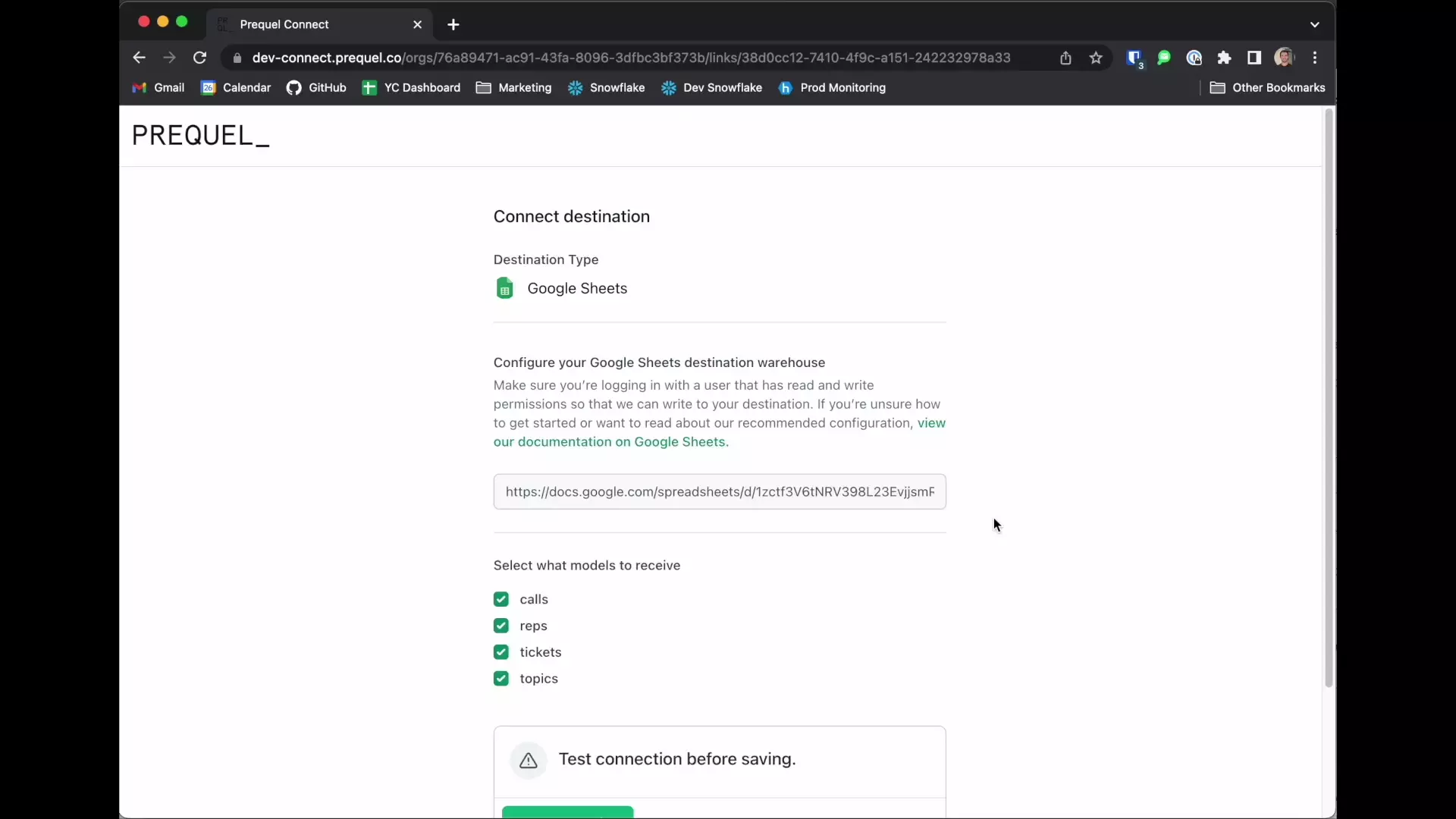Screen dimensions: 1456x819
Task: Open the Bitwarden extension icon
Action: pyautogui.click(x=1134, y=58)
